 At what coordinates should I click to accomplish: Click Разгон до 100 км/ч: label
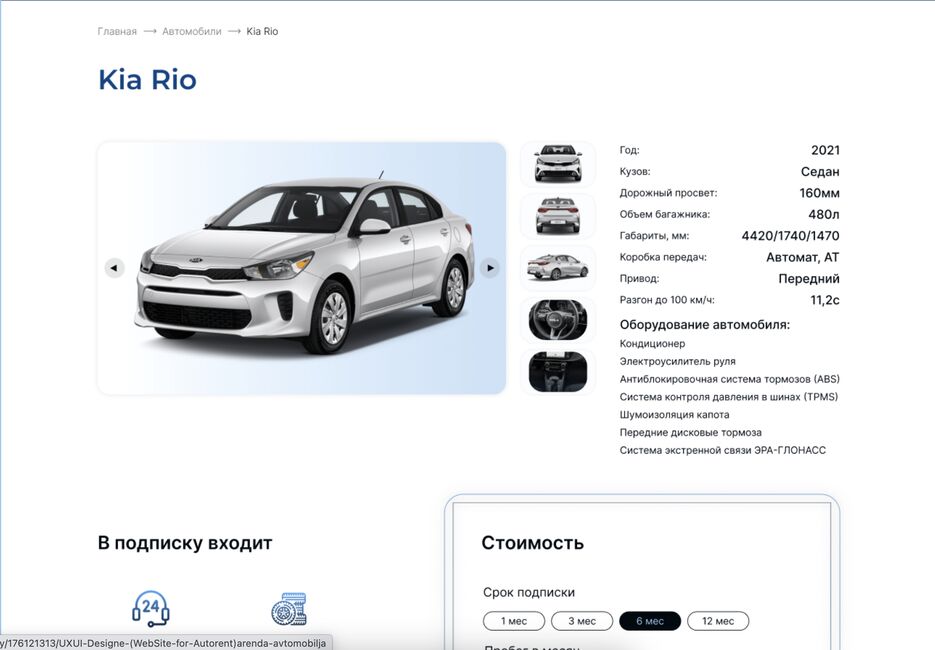click(667, 300)
